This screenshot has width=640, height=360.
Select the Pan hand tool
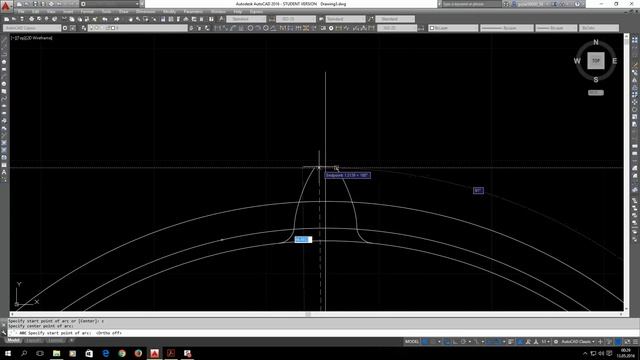pyautogui.click(x=131, y=19)
